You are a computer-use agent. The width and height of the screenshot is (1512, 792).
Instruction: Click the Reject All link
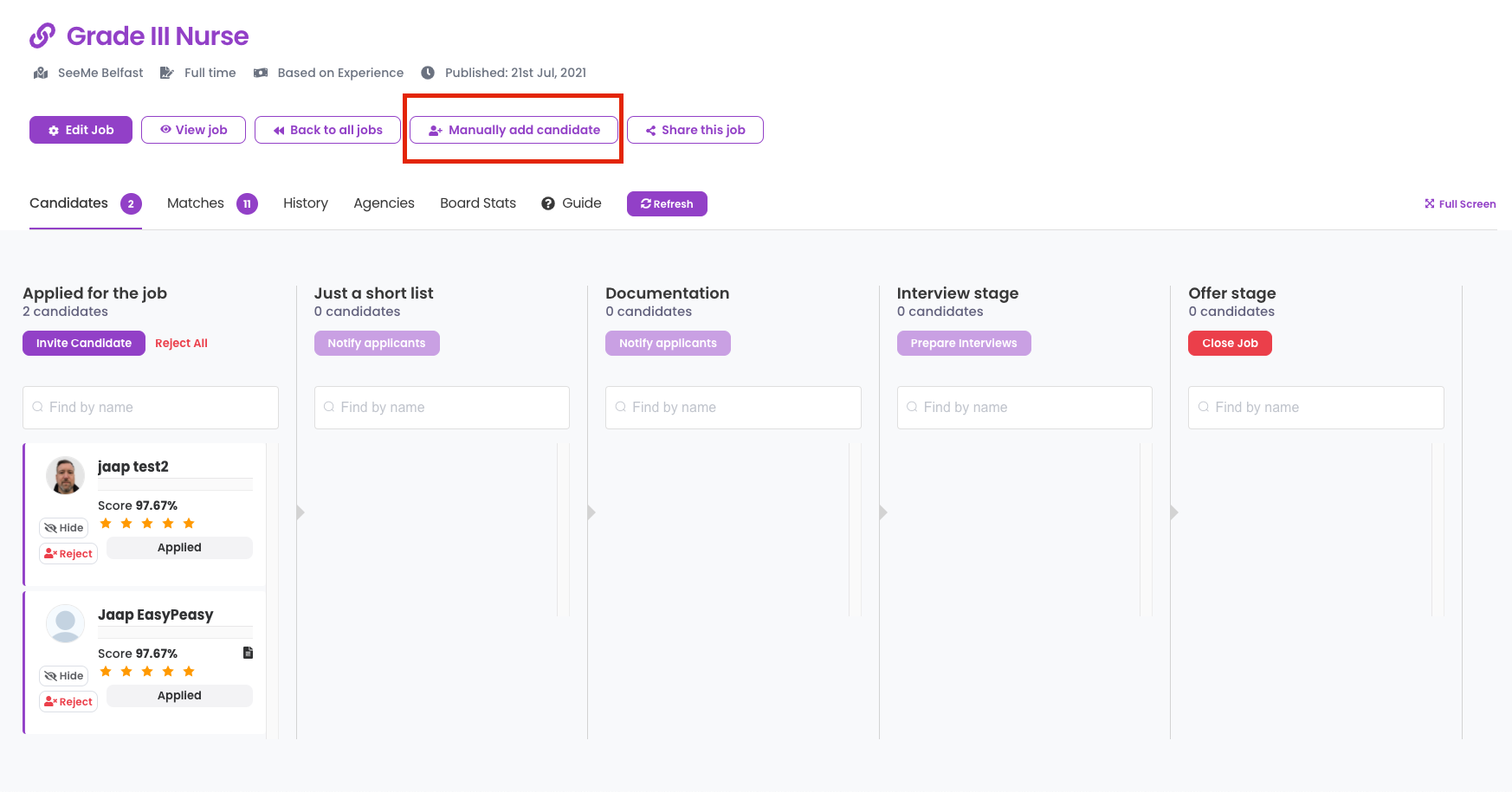click(181, 344)
